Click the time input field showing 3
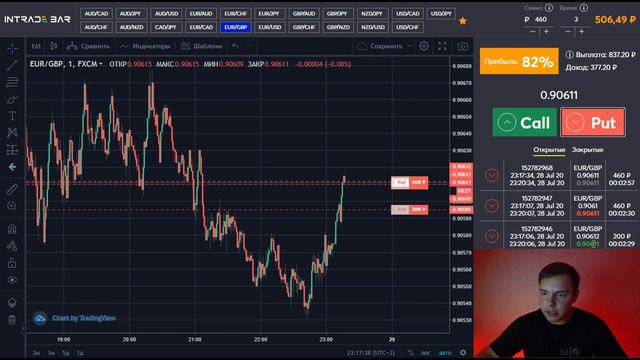 576,19
